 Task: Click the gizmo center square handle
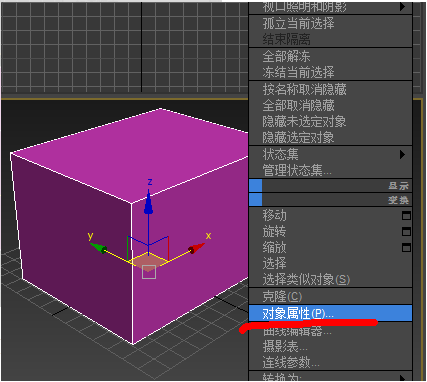click(x=149, y=272)
